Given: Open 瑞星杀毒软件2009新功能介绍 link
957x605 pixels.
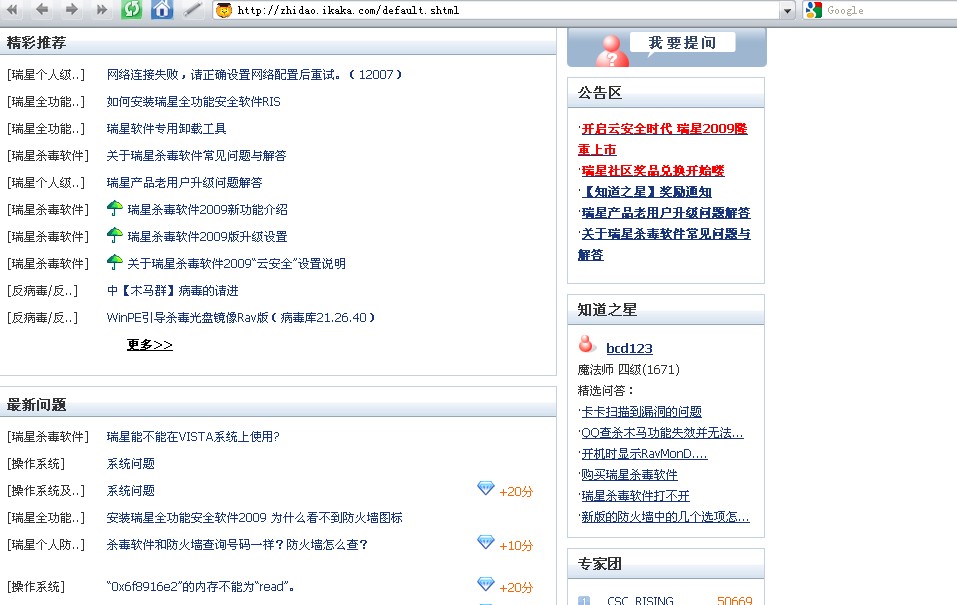Looking at the screenshot, I should tap(208, 209).
